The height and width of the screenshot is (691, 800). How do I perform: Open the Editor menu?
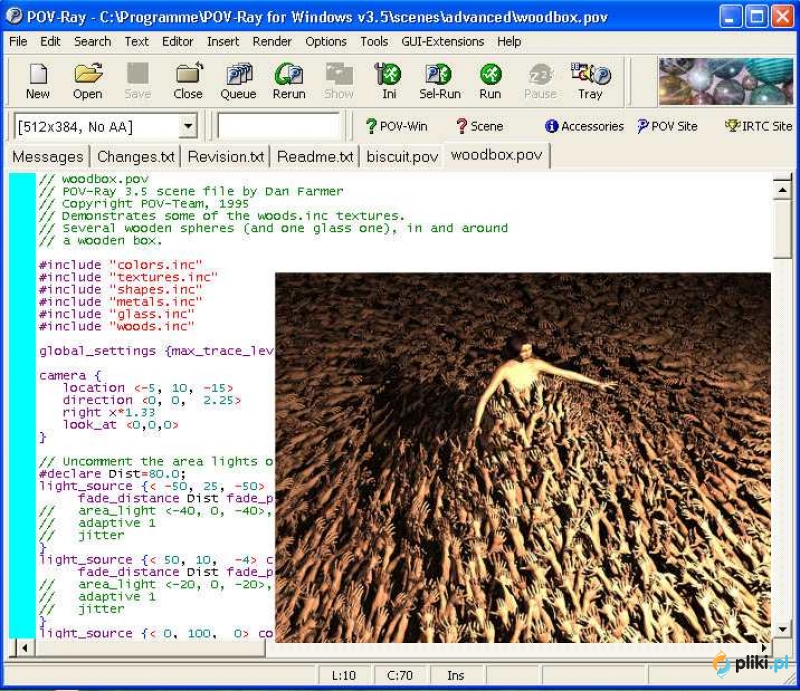(178, 41)
